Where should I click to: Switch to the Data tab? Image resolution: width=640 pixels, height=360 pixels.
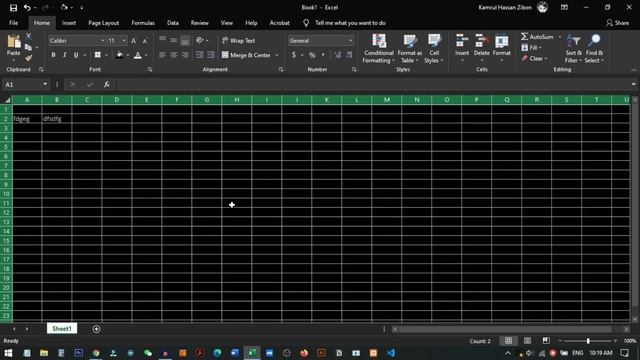coord(173,23)
